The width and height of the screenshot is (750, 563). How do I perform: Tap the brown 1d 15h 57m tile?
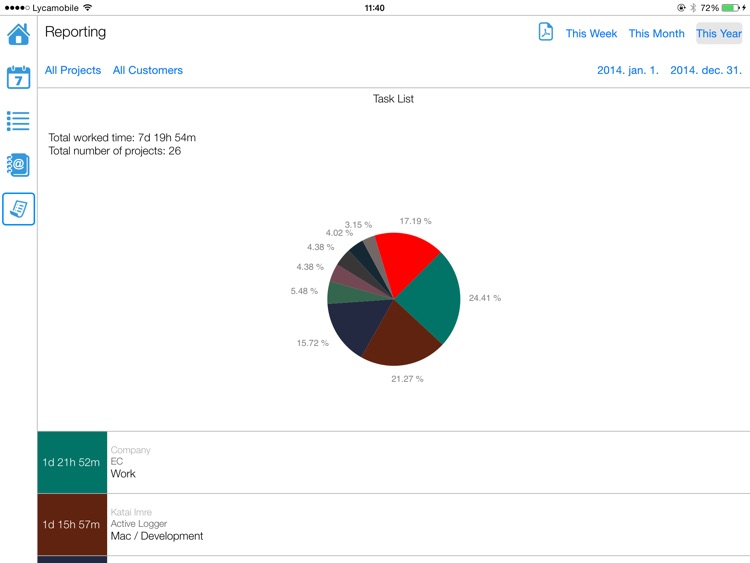[x=72, y=525]
